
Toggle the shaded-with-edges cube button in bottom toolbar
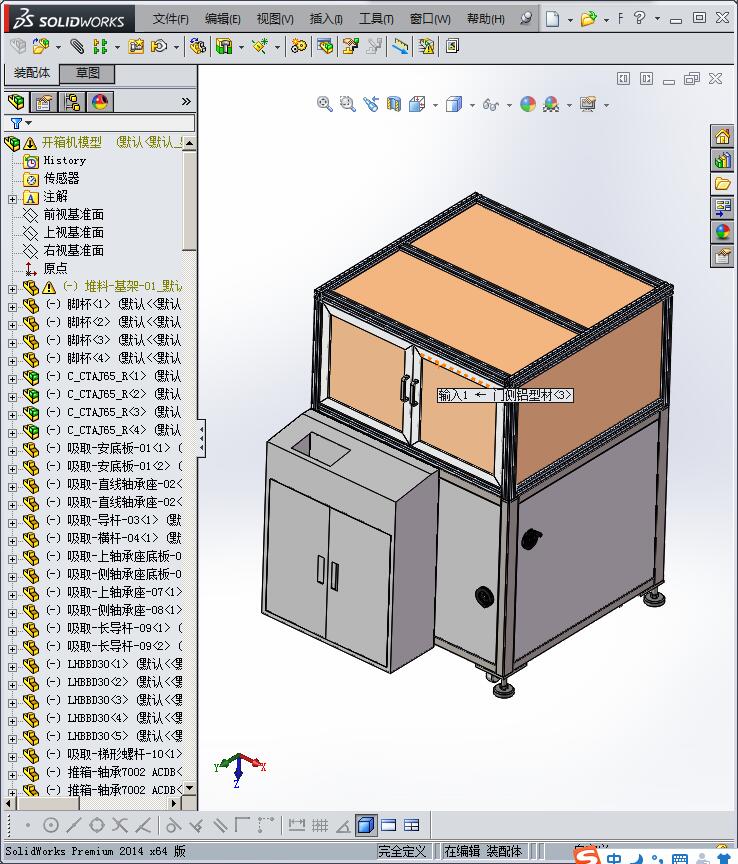366,825
